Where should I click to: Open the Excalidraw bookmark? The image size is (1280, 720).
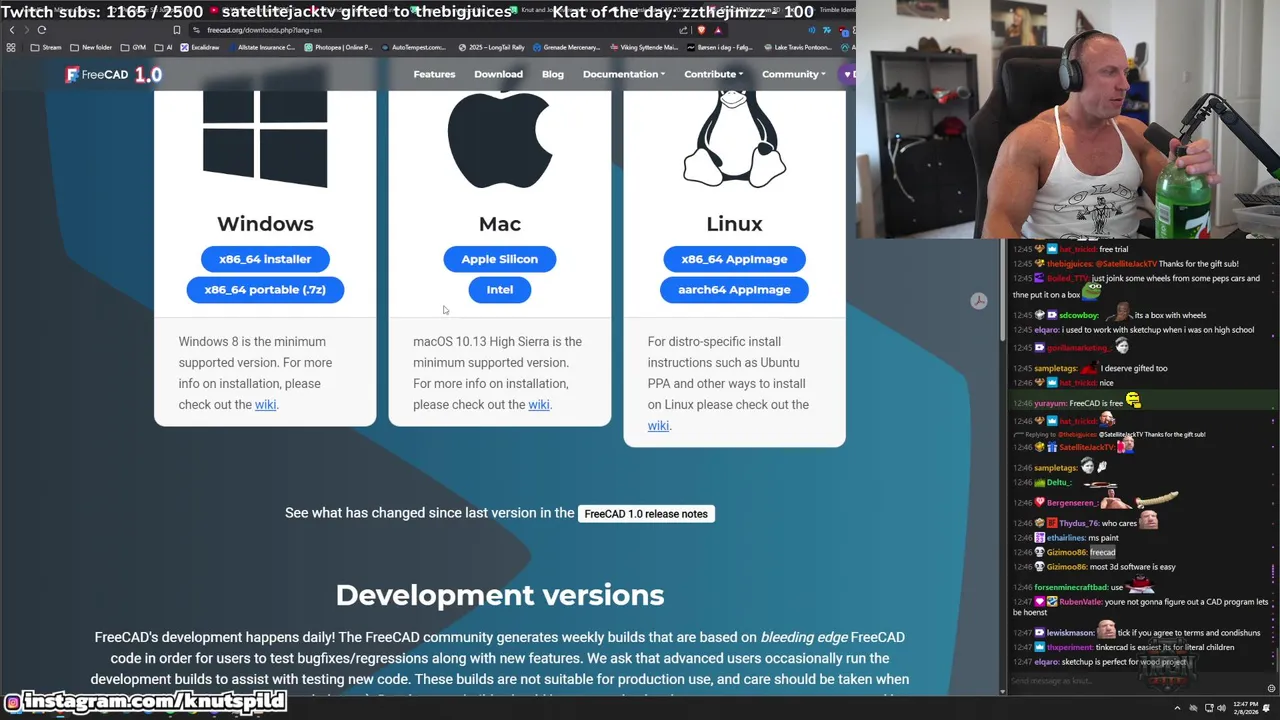click(x=199, y=47)
